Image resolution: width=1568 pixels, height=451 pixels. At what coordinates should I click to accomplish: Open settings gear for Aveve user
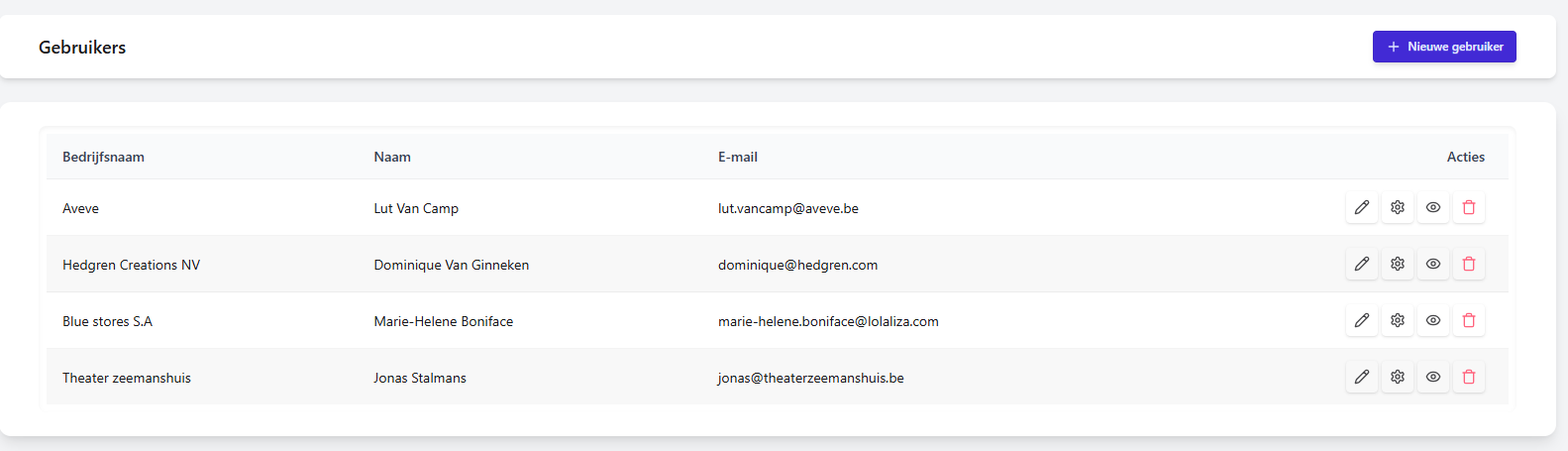point(1398,207)
